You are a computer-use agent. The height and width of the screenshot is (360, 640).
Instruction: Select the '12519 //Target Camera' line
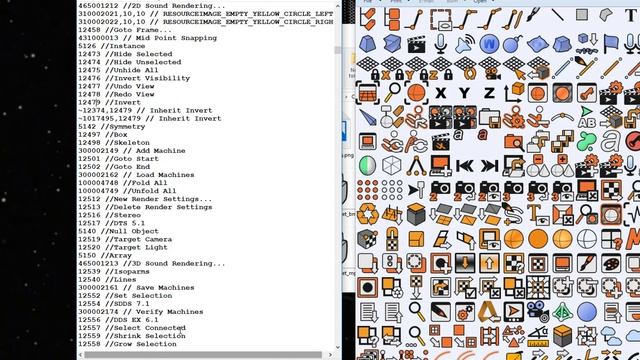click(x=125, y=239)
